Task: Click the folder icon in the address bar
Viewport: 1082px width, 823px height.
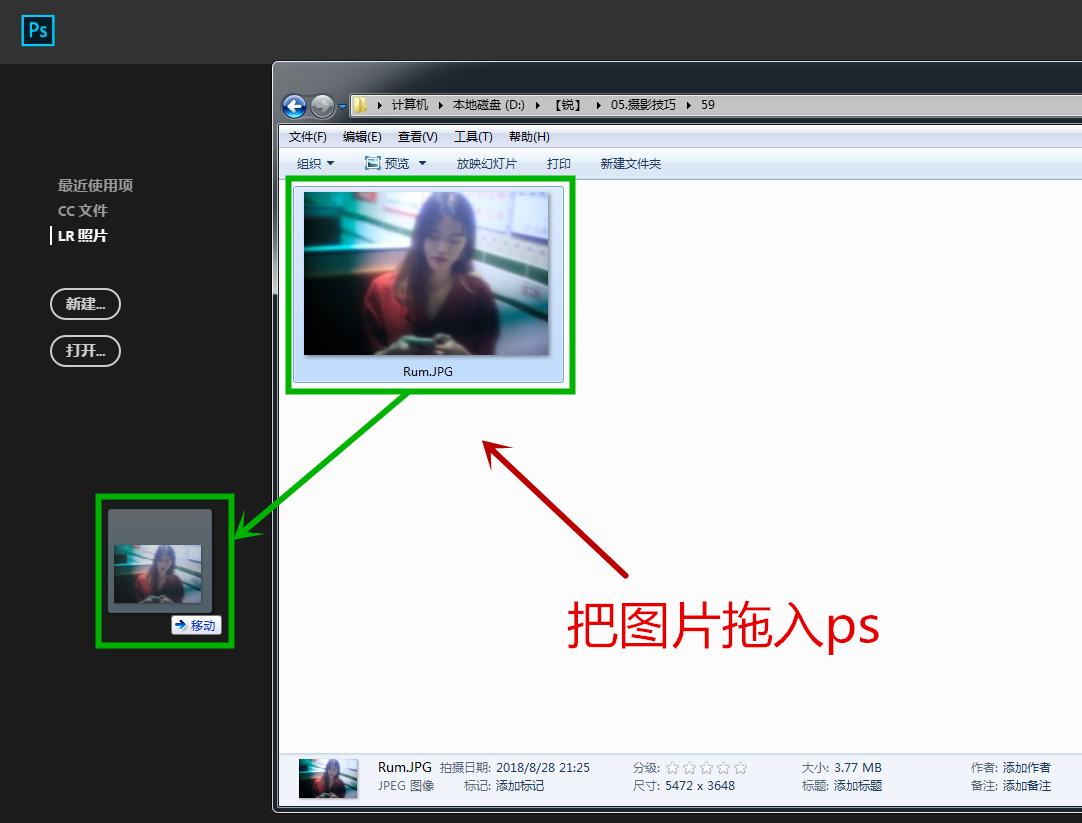Action: [x=360, y=104]
